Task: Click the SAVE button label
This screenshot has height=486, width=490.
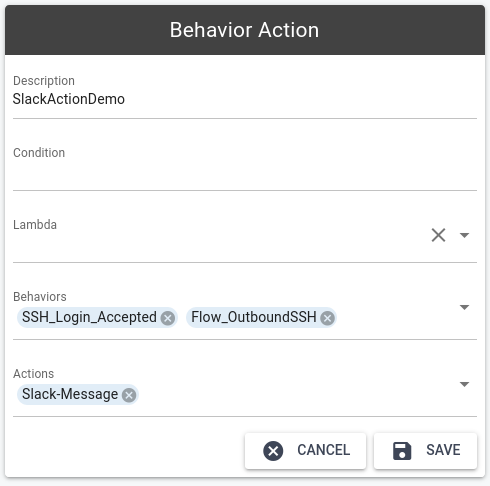Action: click(x=443, y=450)
